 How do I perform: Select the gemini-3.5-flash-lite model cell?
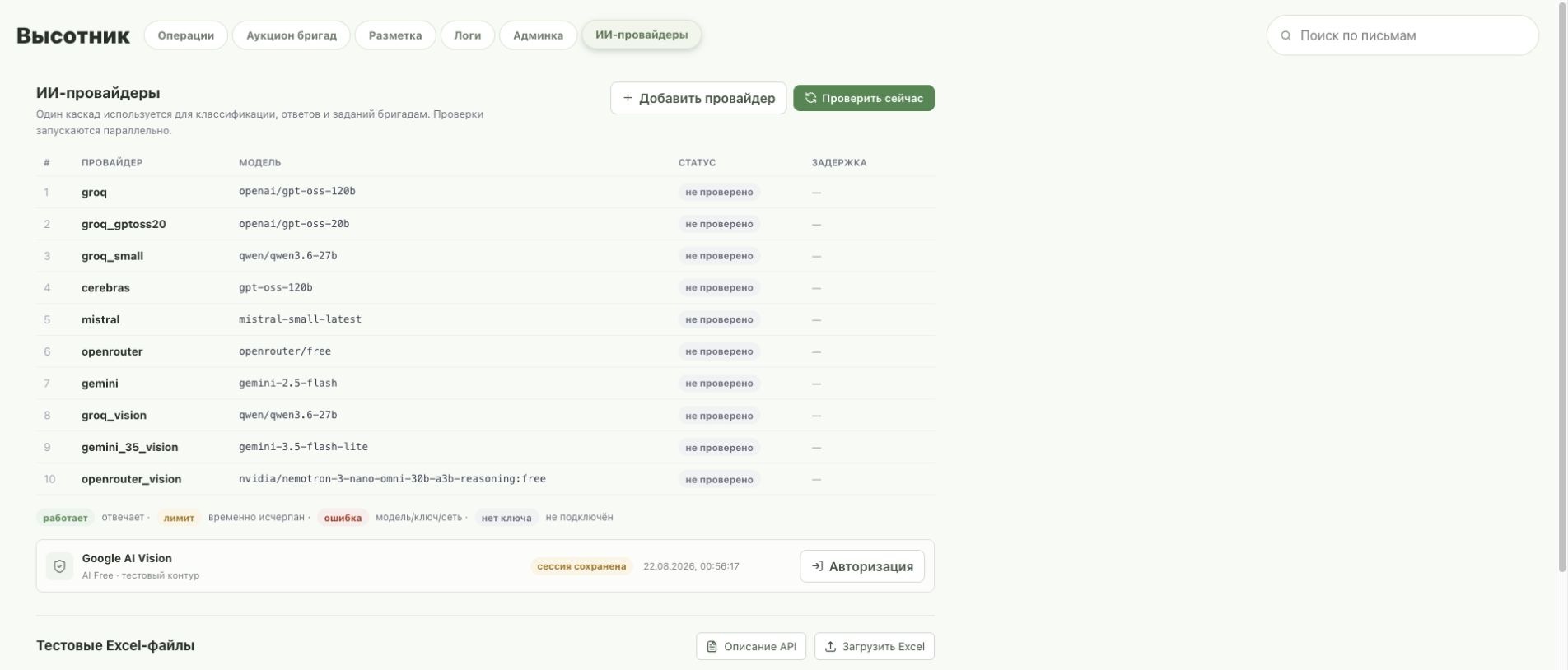(303, 447)
